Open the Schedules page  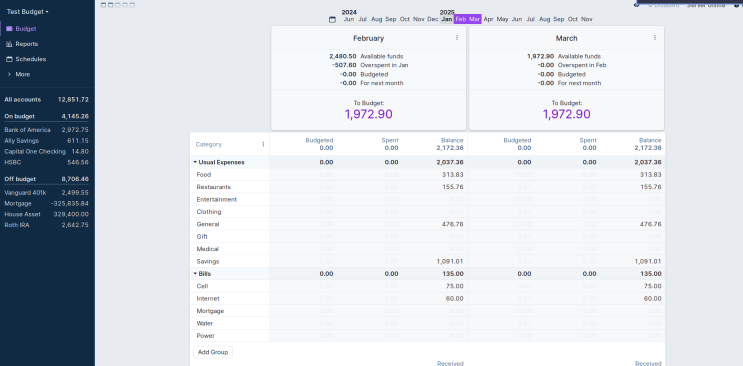tap(30, 59)
